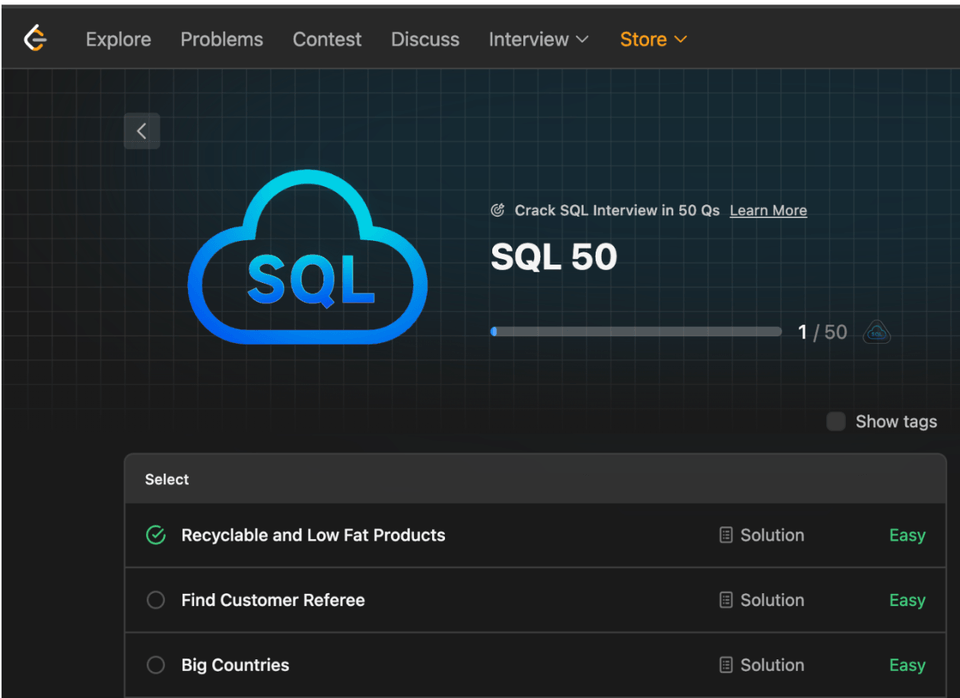Screen dimensions: 960x698
Task: Click the SQL badge icon beside 1 / 50
Action: coord(877,332)
